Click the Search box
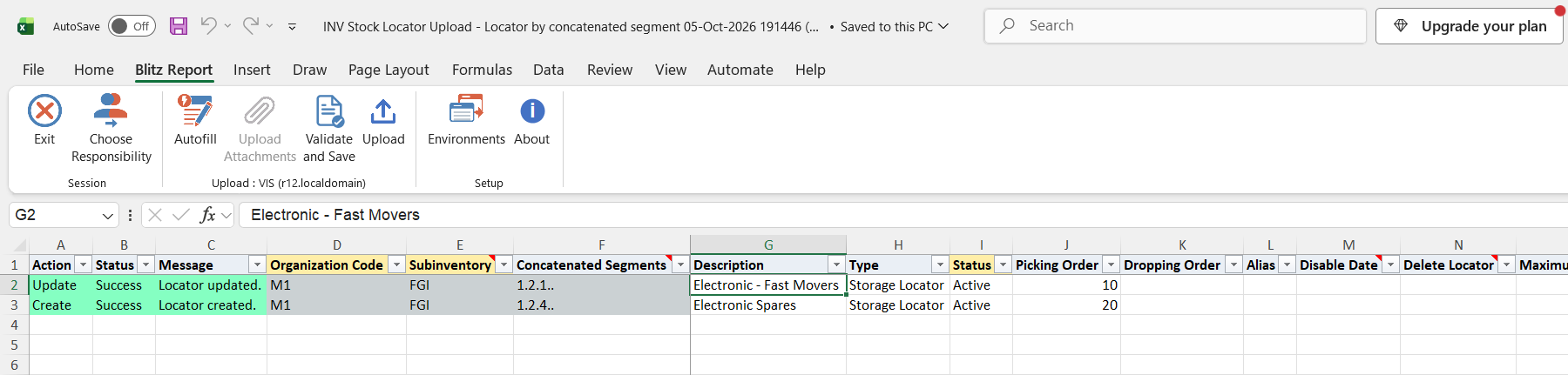1568x375 pixels. coord(1175,26)
